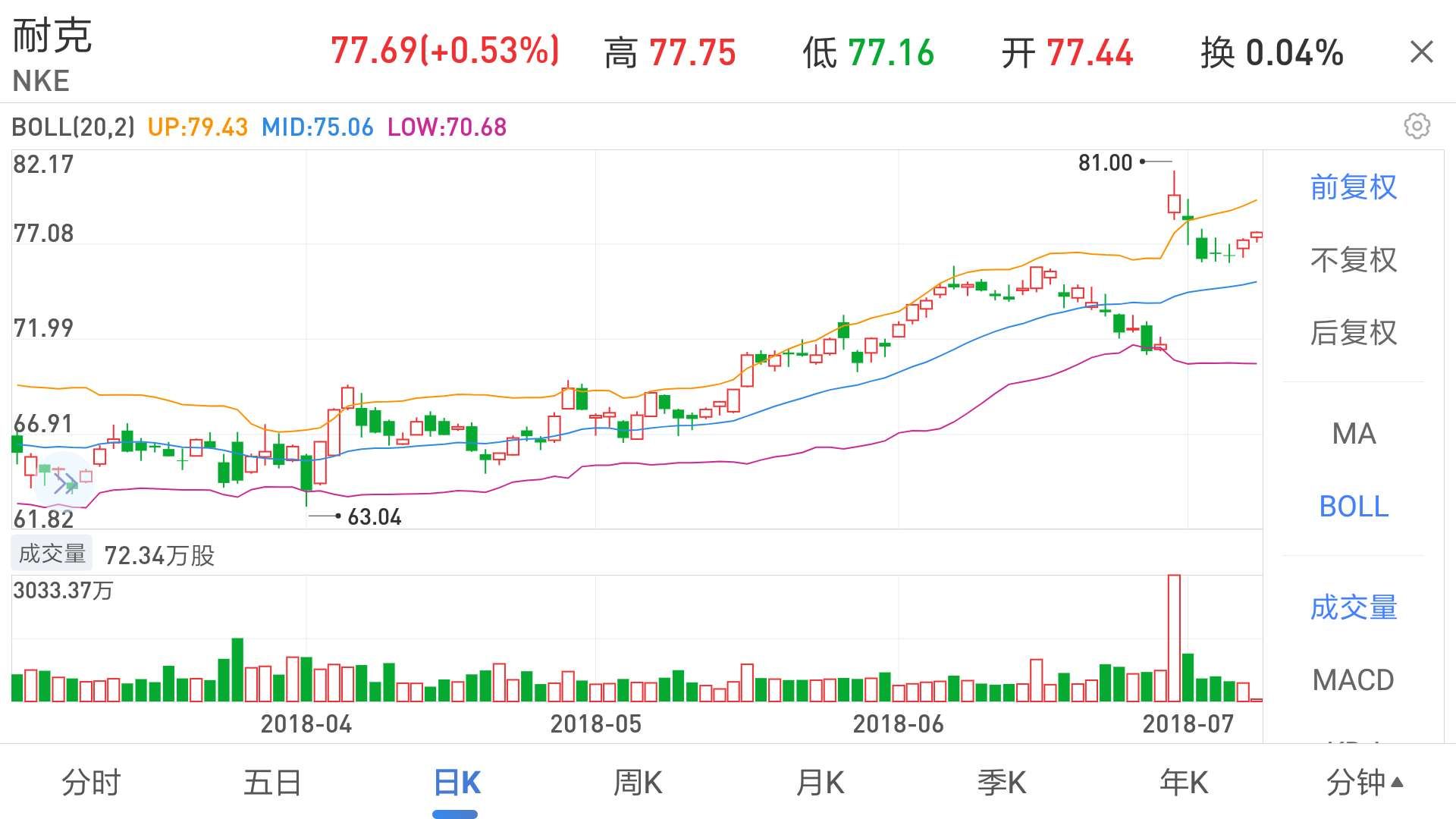Screen dimensions: 1456x819
Task: Close the NKE chart with X icon
Action: (x=1421, y=52)
